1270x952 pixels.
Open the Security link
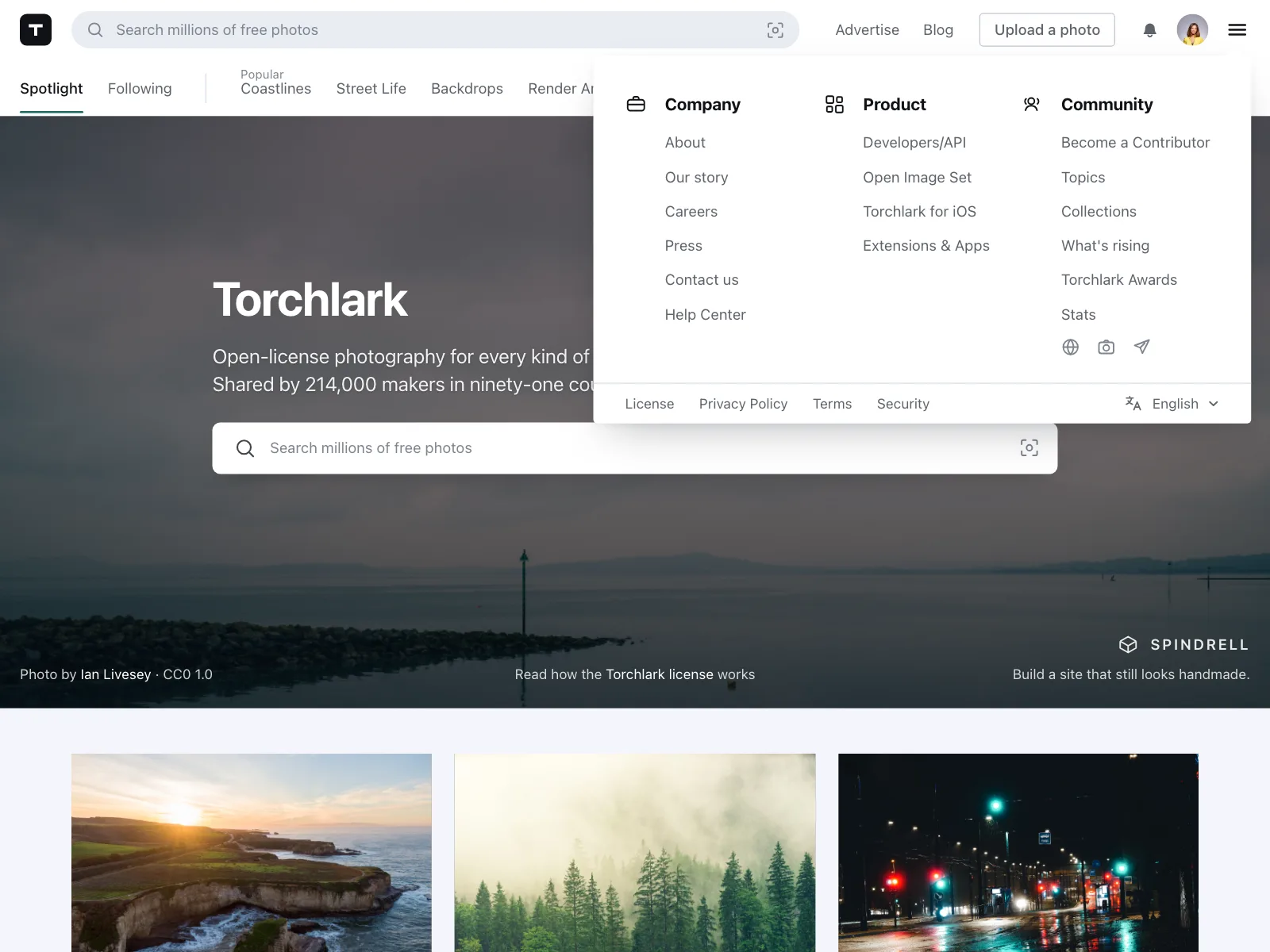902,404
